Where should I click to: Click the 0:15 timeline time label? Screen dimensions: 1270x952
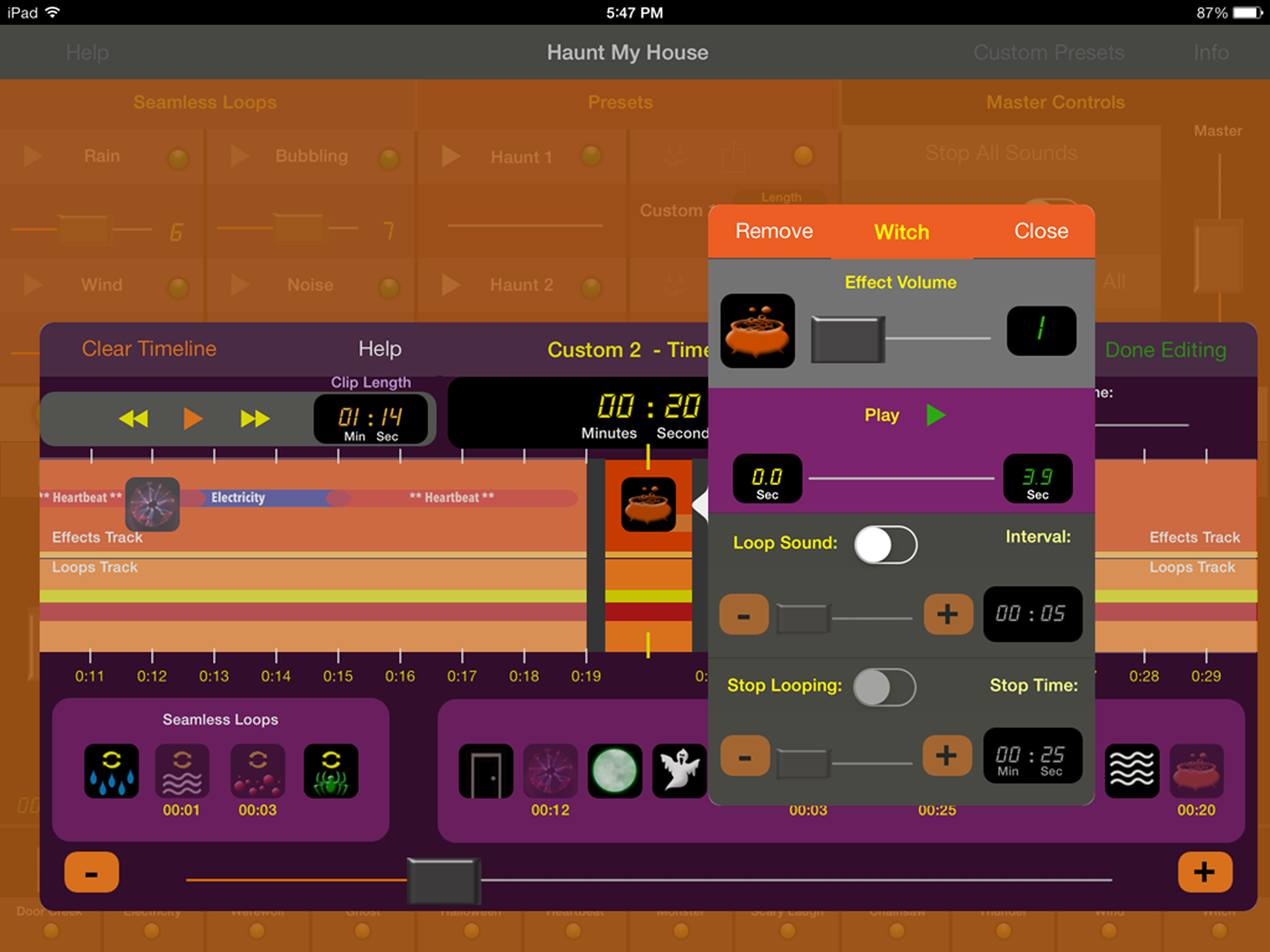pos(337,676)
